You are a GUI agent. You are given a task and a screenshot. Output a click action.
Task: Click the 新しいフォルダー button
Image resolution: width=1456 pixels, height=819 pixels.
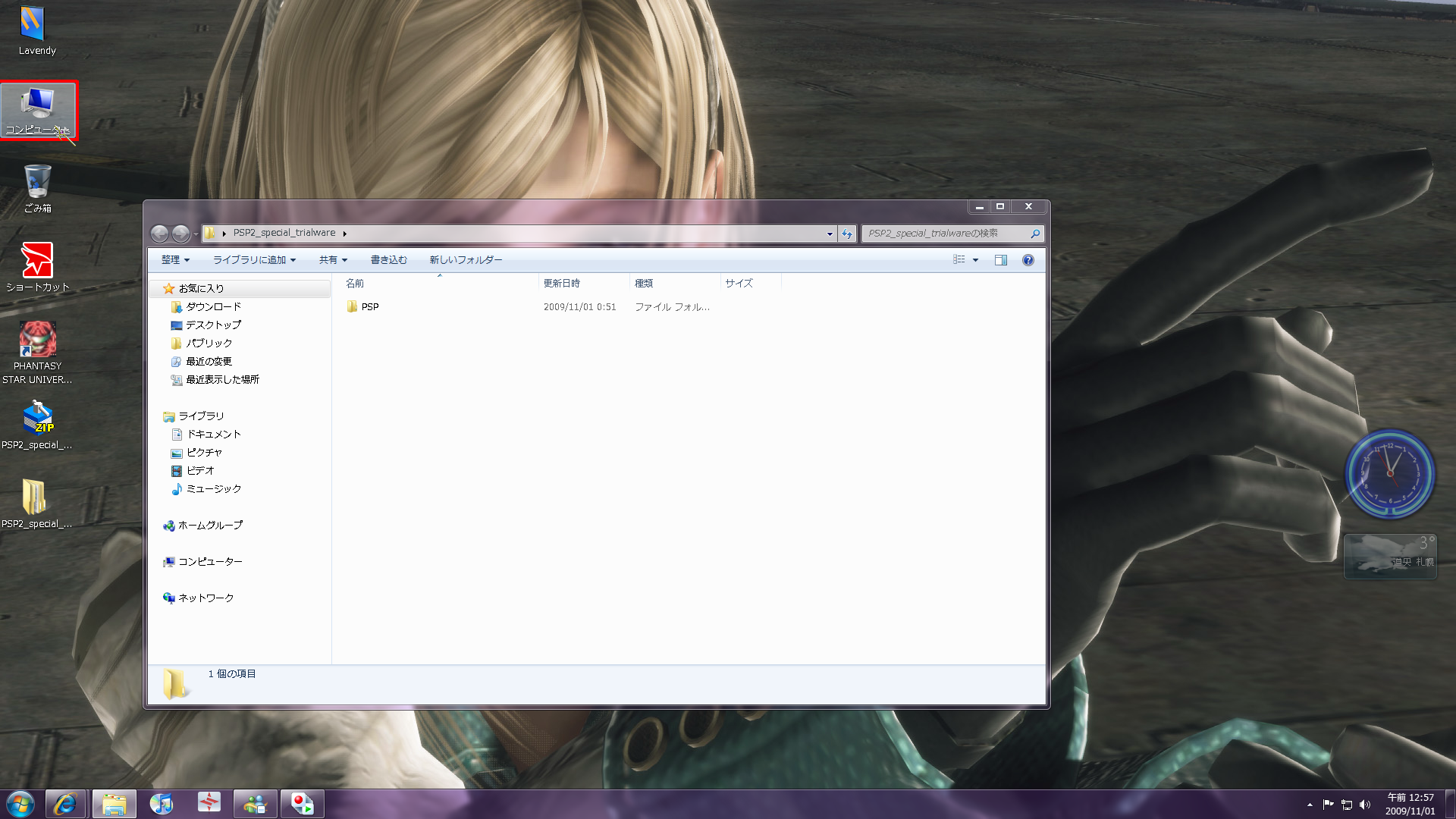coord(466,260)
